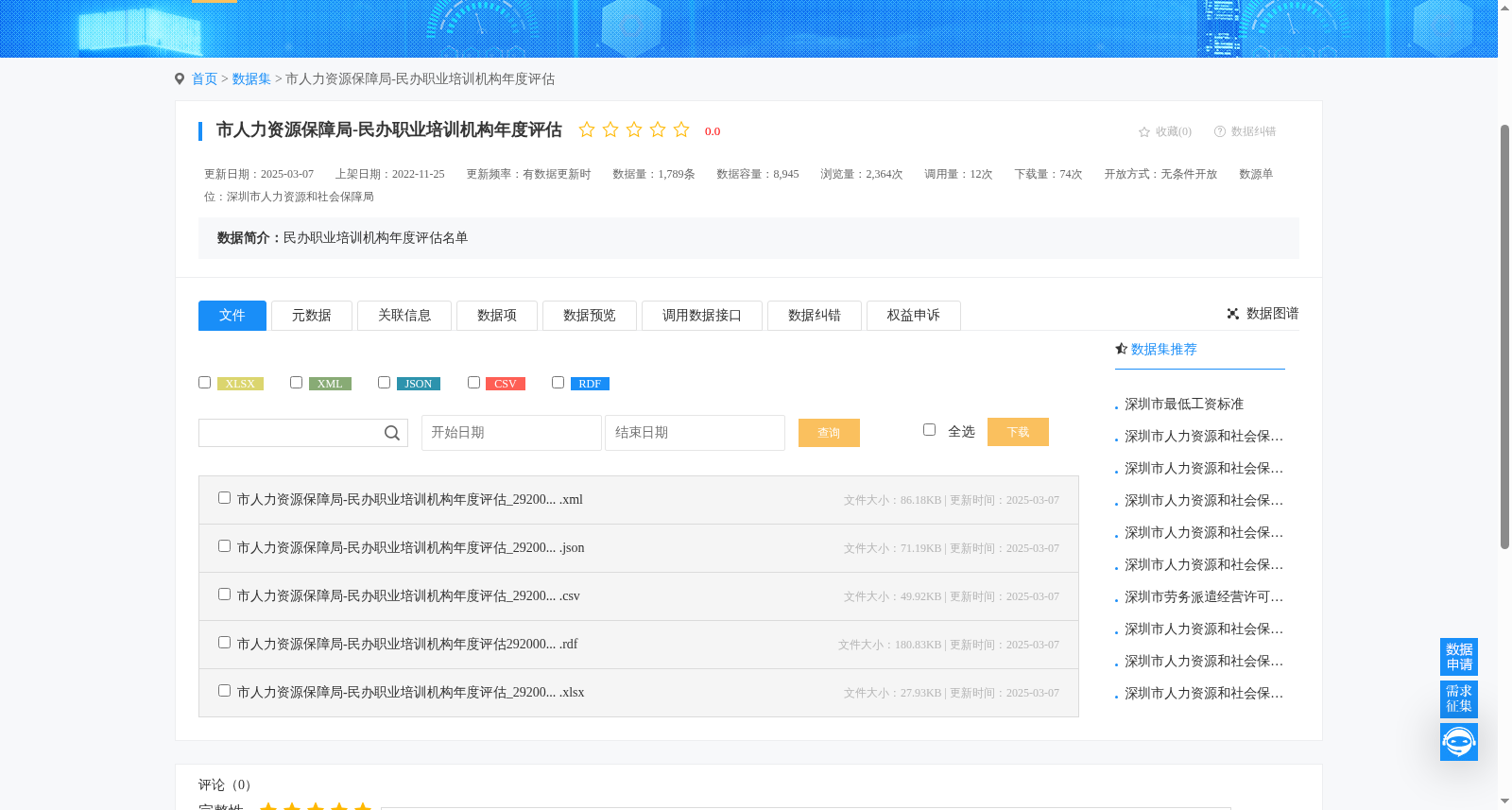Select the .xml file checkbox

coord(224,497)
